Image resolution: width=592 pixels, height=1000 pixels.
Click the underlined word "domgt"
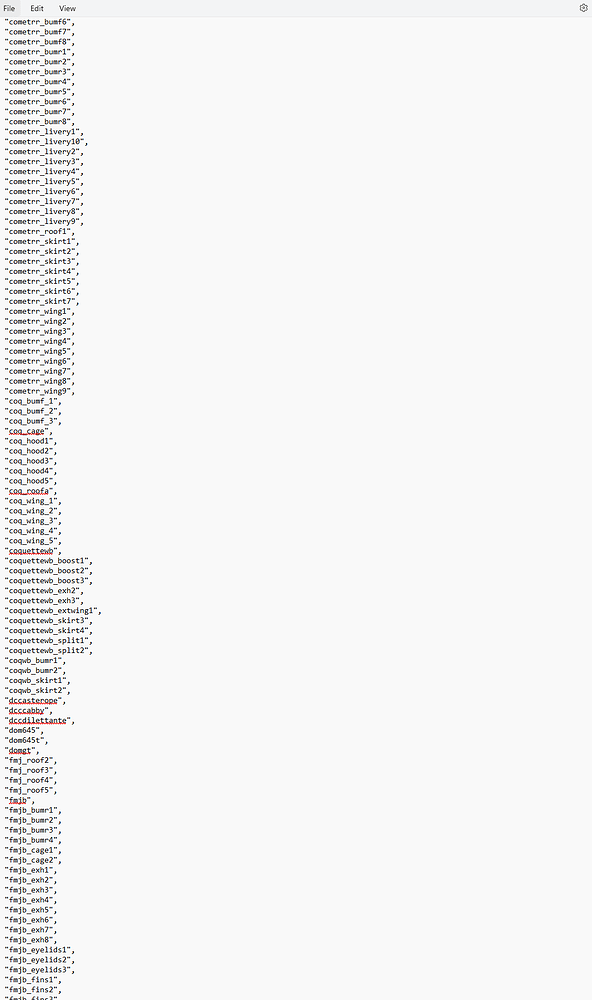click(x=20, y=750)
